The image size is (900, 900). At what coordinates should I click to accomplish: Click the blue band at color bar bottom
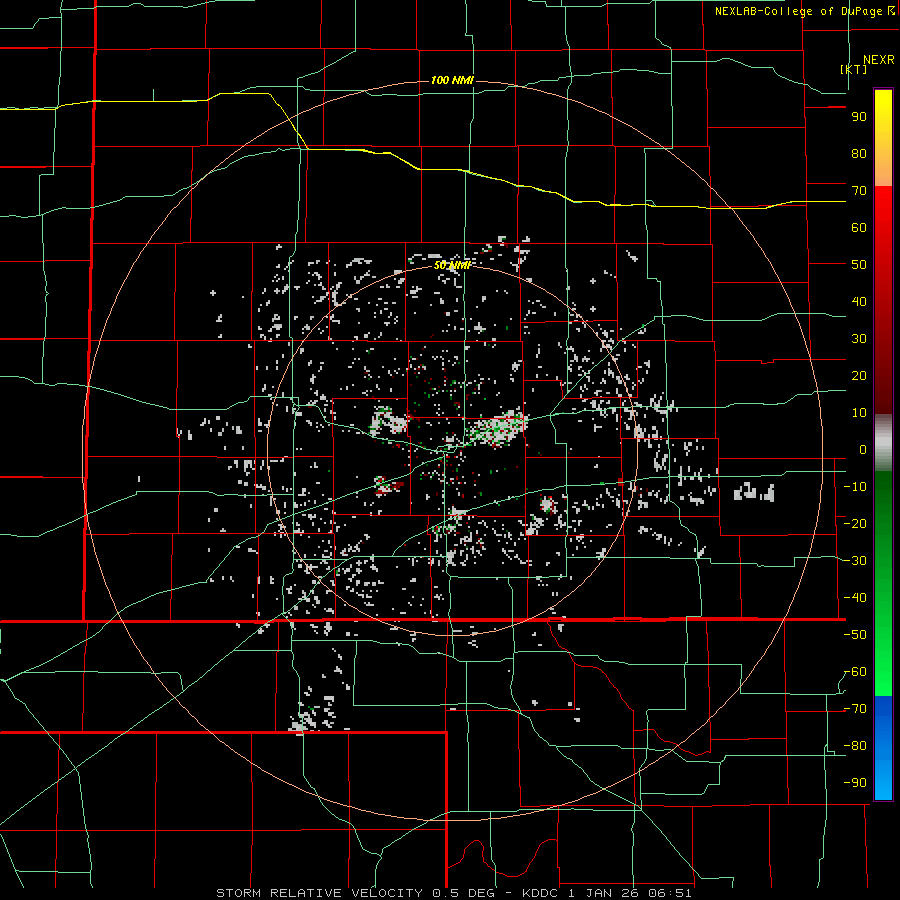[x=883, y=748]
